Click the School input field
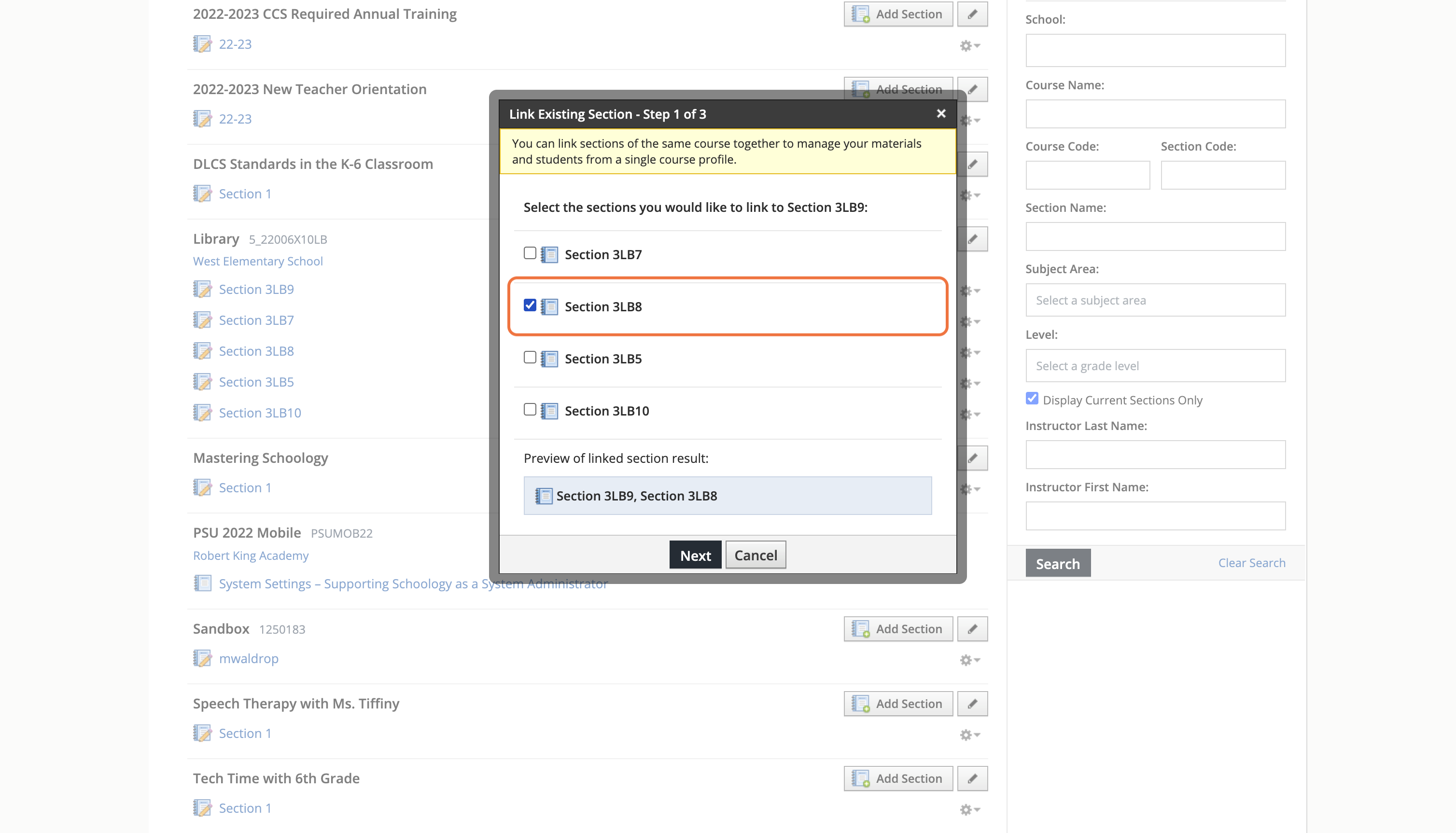1456x833 pixels. point(1155,50)
